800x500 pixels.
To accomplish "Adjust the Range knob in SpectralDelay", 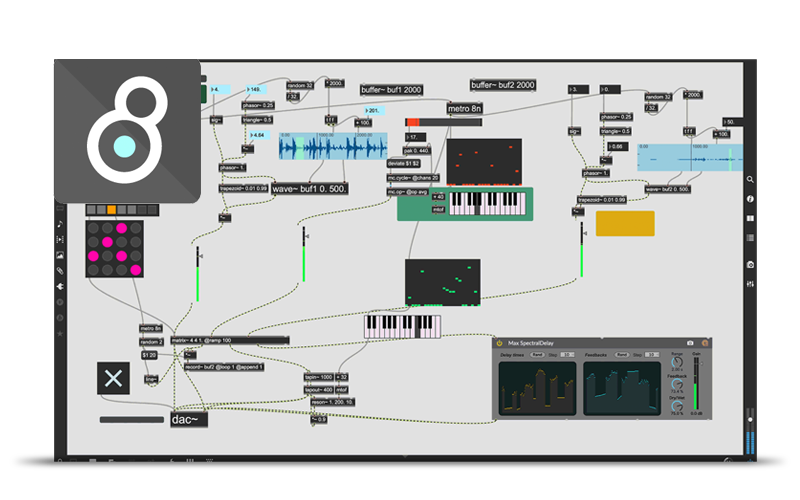I will (x=677, y=362).
